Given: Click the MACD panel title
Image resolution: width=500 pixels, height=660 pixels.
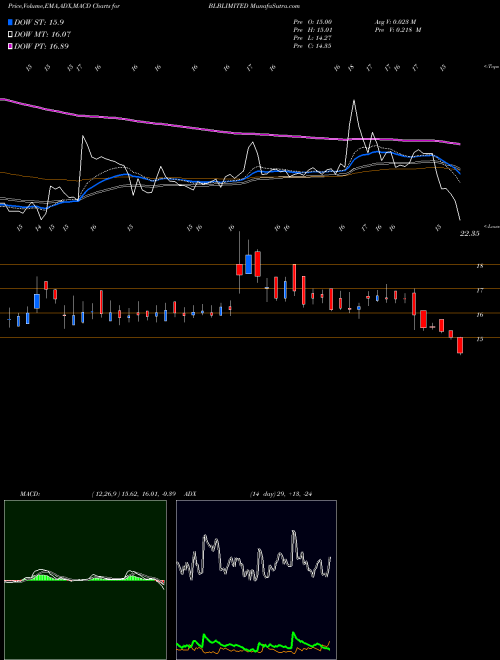Looking at the screenshot, I should coord(29,494).
